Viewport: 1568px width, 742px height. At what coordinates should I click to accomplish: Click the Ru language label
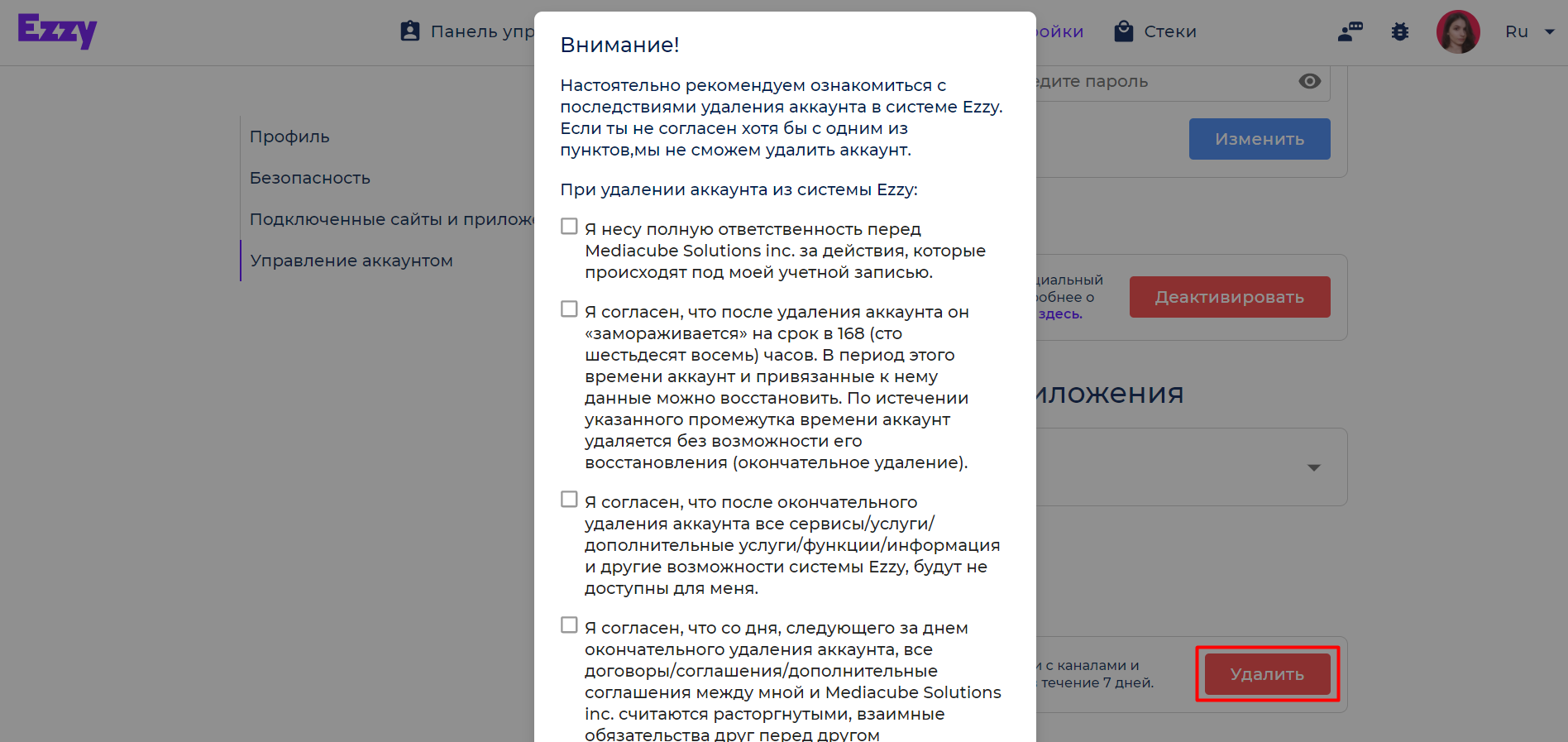(x=1517, y=31)
